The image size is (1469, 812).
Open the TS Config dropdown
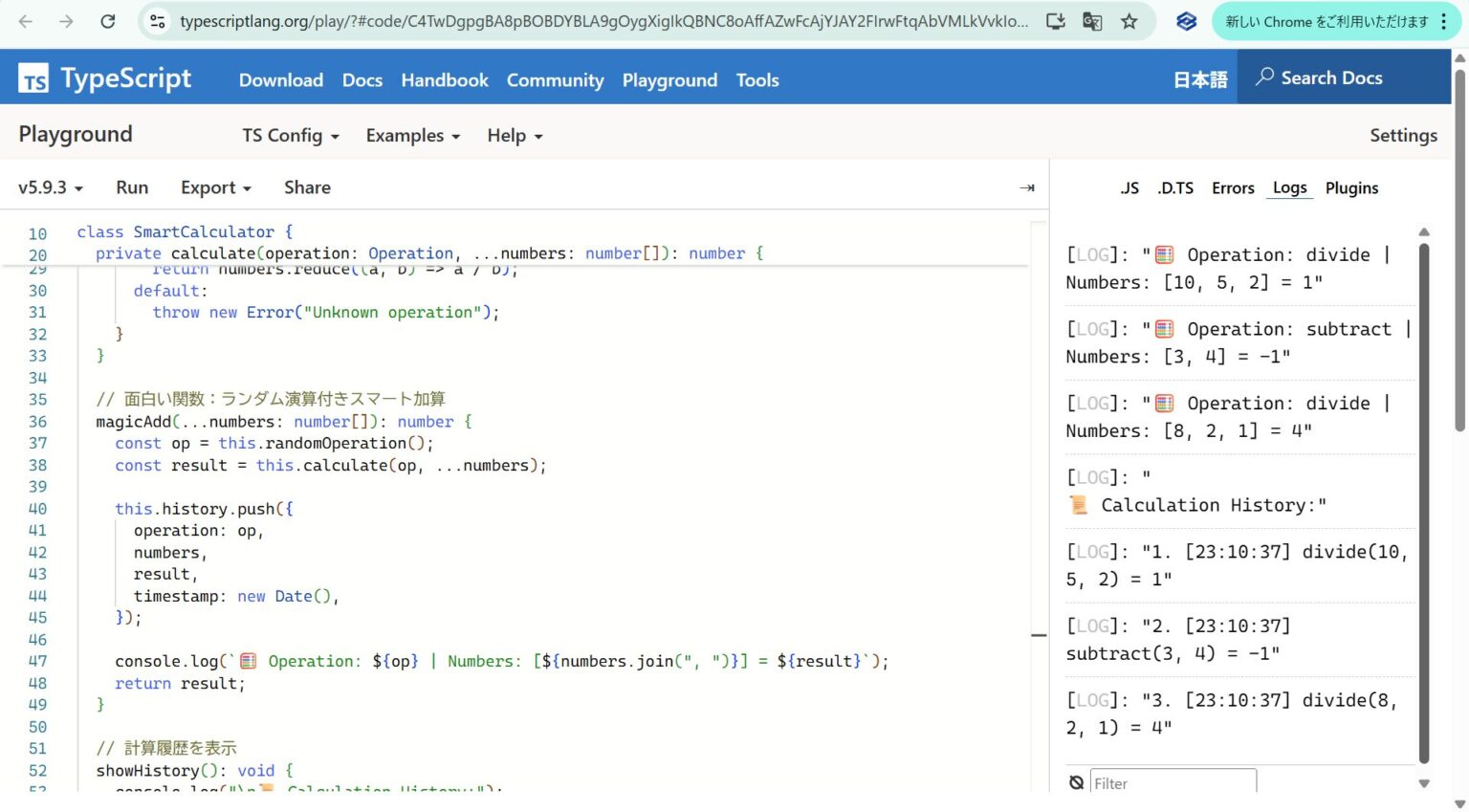coord(289,136)
